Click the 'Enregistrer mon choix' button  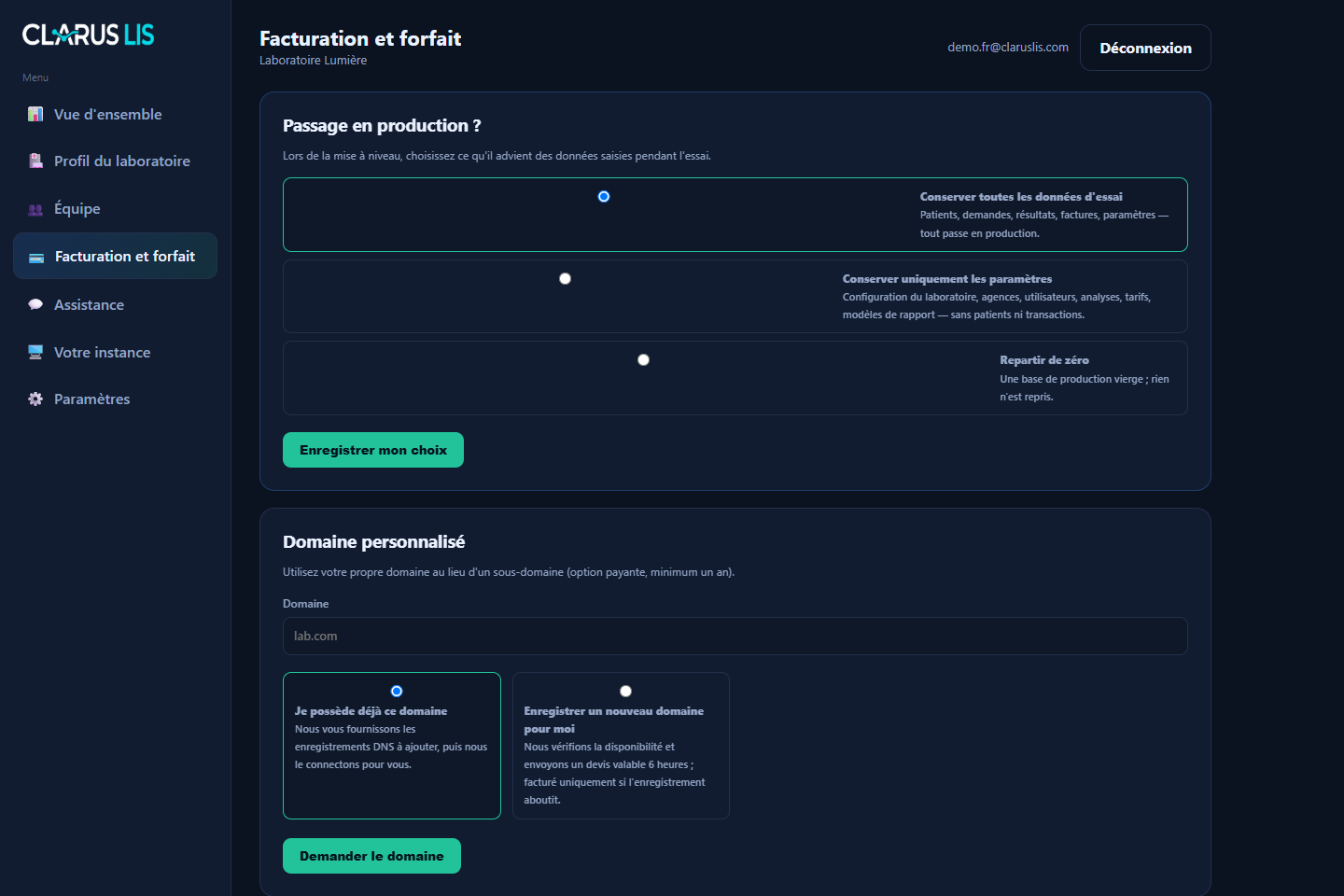click(373, 450)
